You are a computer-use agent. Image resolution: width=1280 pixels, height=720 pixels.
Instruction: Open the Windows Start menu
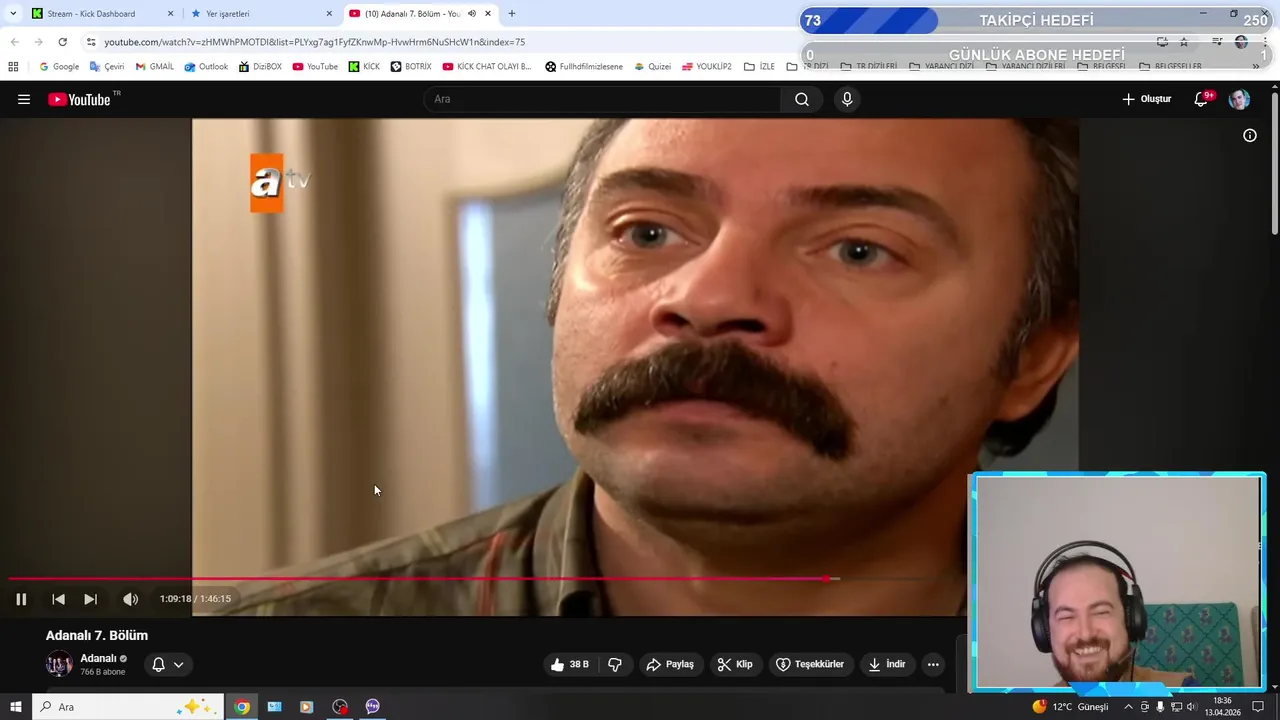click(16, 707)
